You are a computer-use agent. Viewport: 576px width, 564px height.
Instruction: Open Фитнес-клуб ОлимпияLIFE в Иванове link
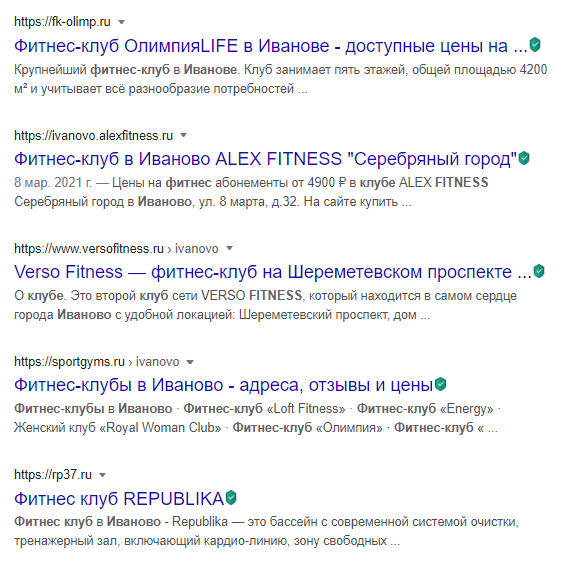coord(271,46)
